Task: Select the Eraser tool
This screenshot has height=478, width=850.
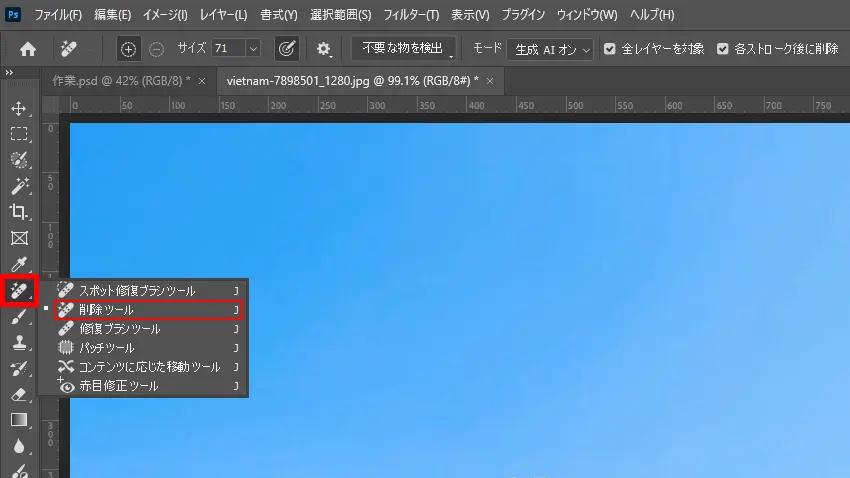Action: pos(18,395)
